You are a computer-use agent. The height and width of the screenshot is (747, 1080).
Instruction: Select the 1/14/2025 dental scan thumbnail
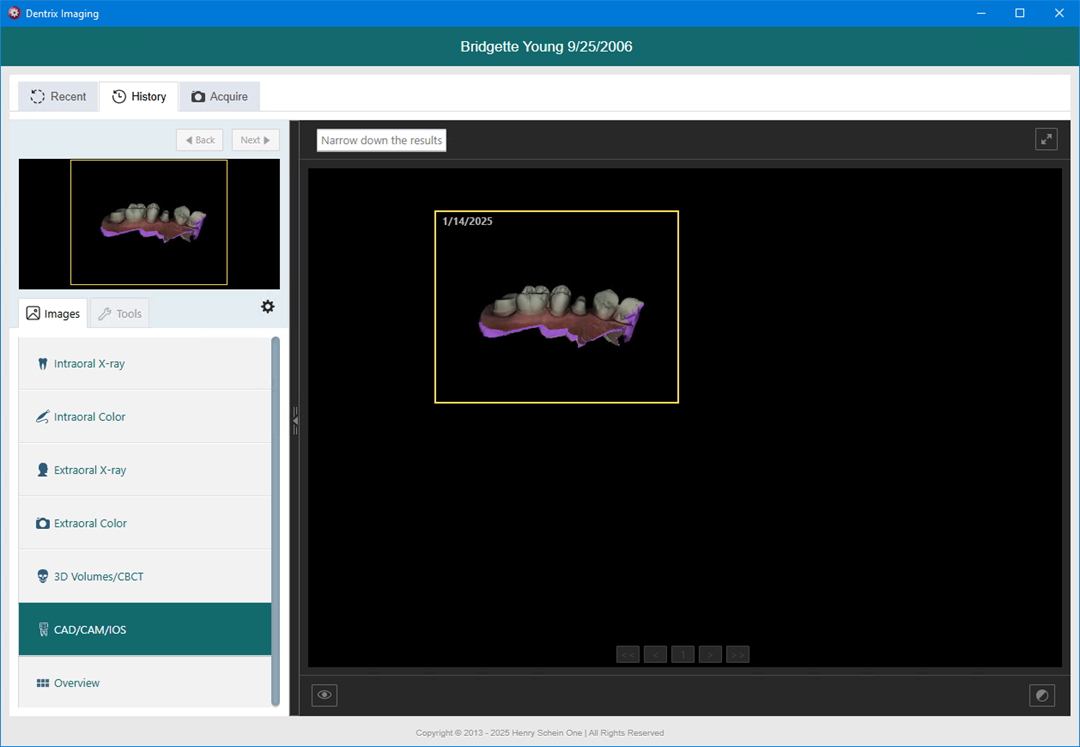[556, 307]
